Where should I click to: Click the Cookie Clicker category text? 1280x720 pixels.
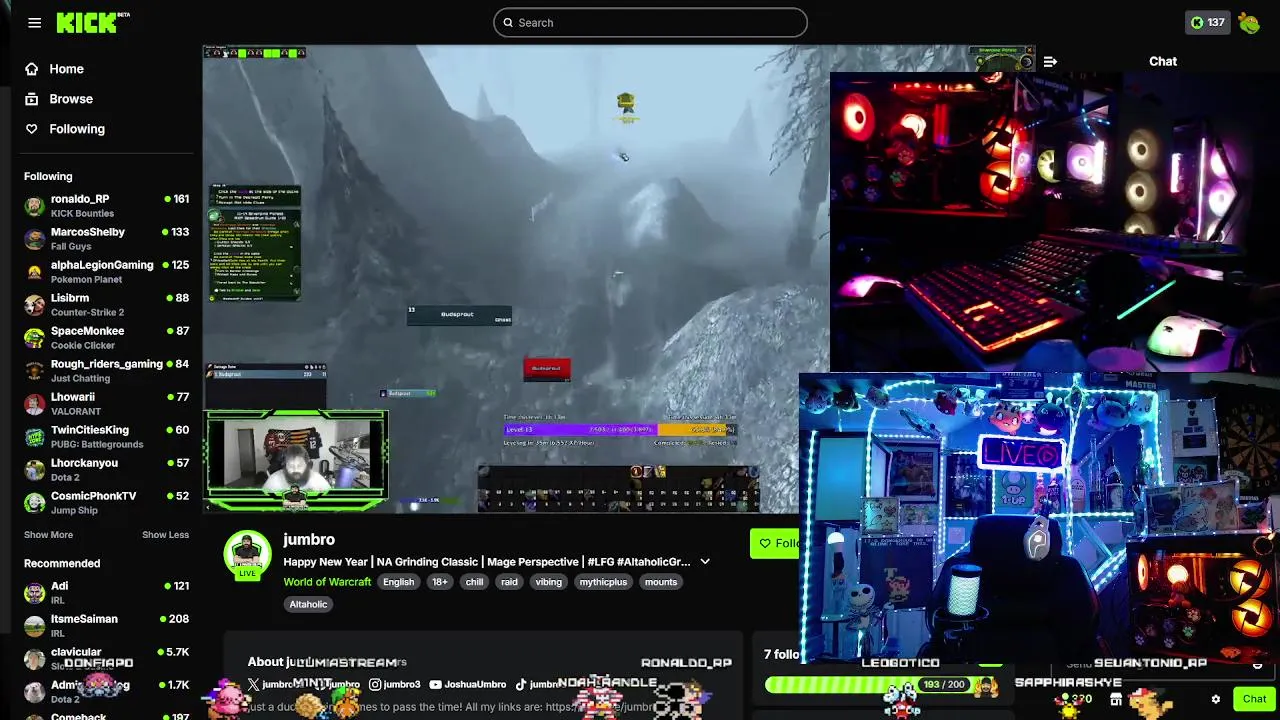(83, 346)
